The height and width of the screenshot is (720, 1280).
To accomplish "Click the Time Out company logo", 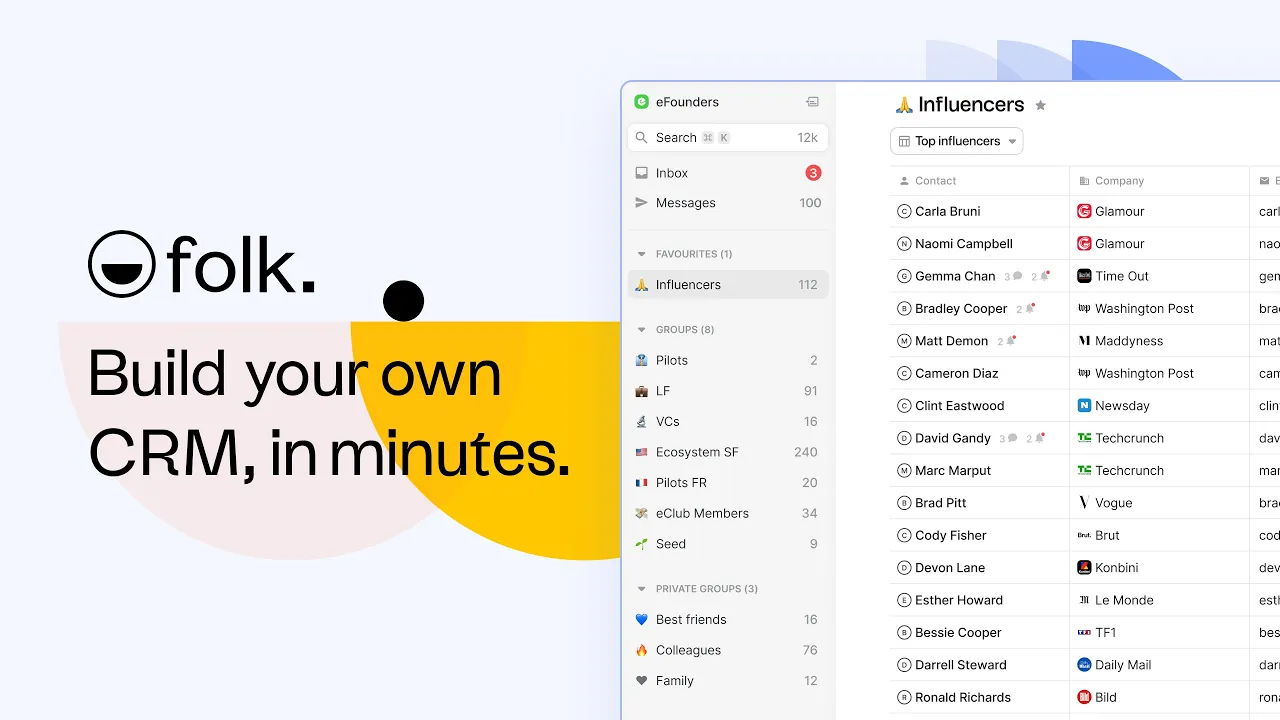I will coord(1084,276).
